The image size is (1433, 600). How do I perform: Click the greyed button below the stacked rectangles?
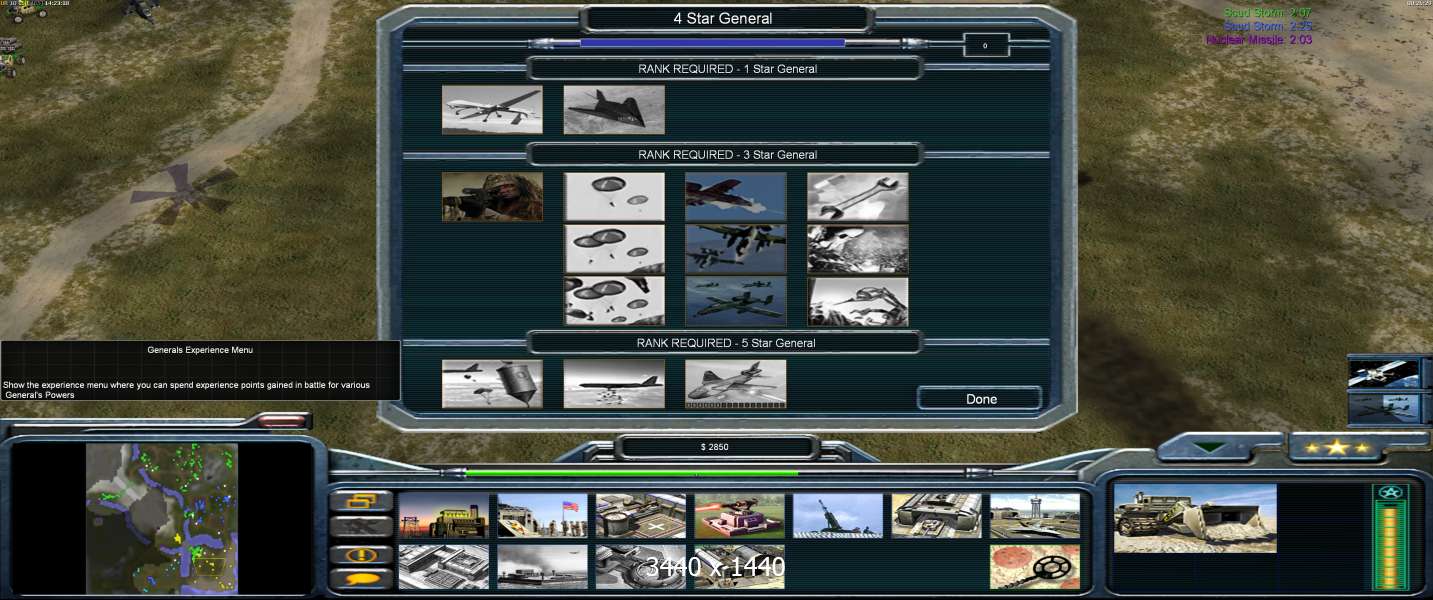(x=361, y=527)
